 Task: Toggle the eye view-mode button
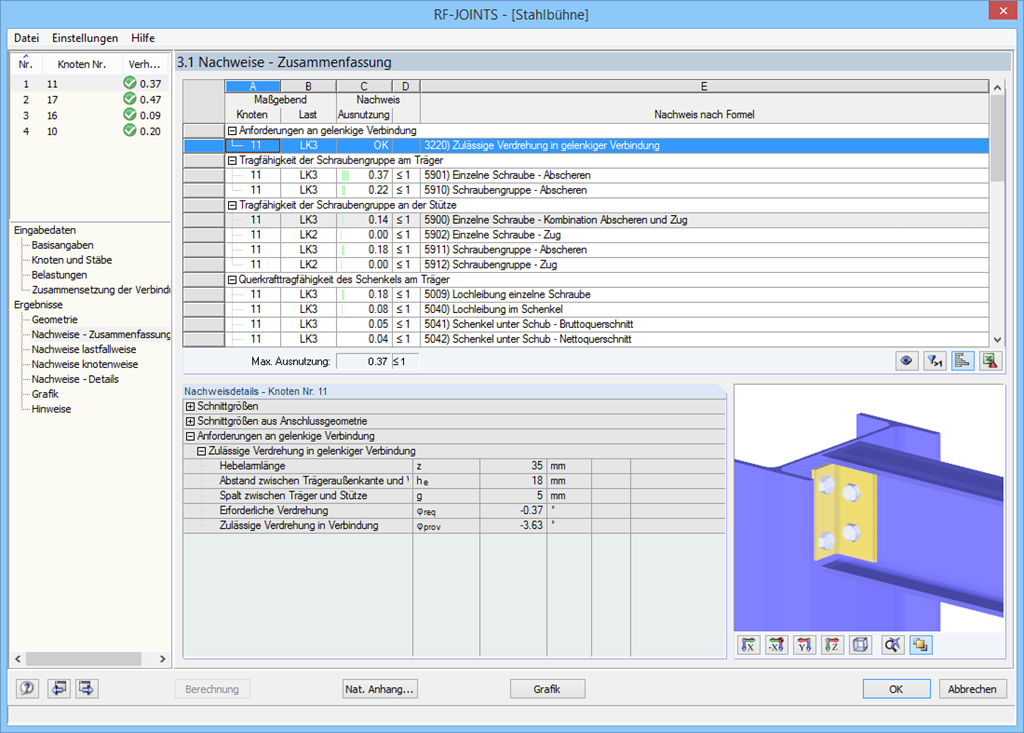coord(906,361)
